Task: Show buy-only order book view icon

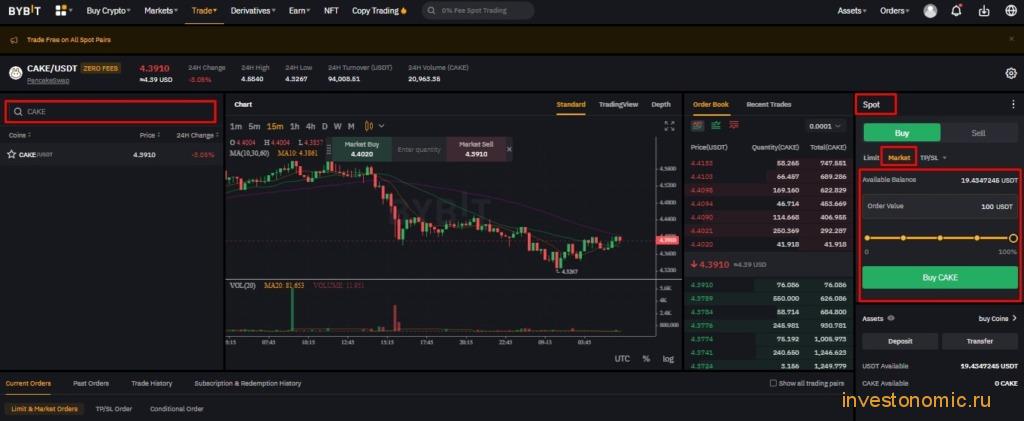Action: click(716, 125)
